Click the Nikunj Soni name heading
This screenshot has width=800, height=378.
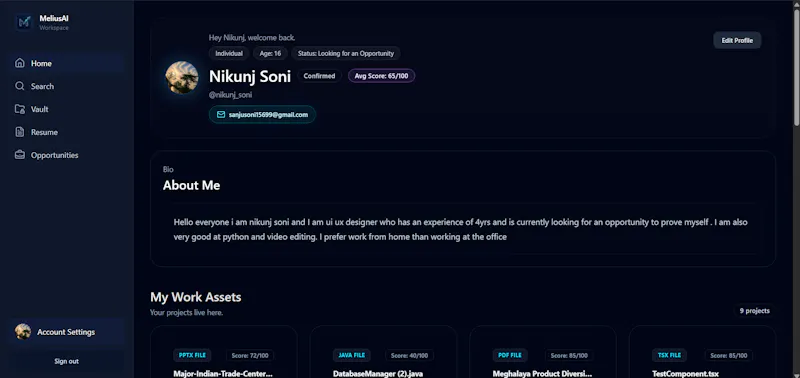(250, 77)
